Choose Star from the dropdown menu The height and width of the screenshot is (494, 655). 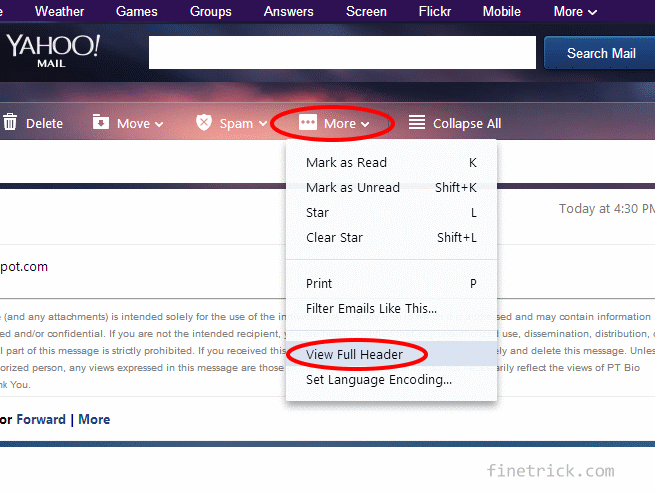click(391, 213)
